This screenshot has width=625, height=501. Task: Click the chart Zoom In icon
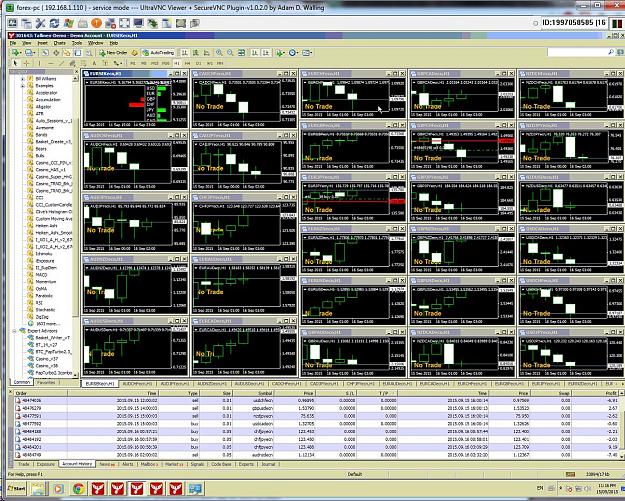pyautogui.click(x=219, y=53)
